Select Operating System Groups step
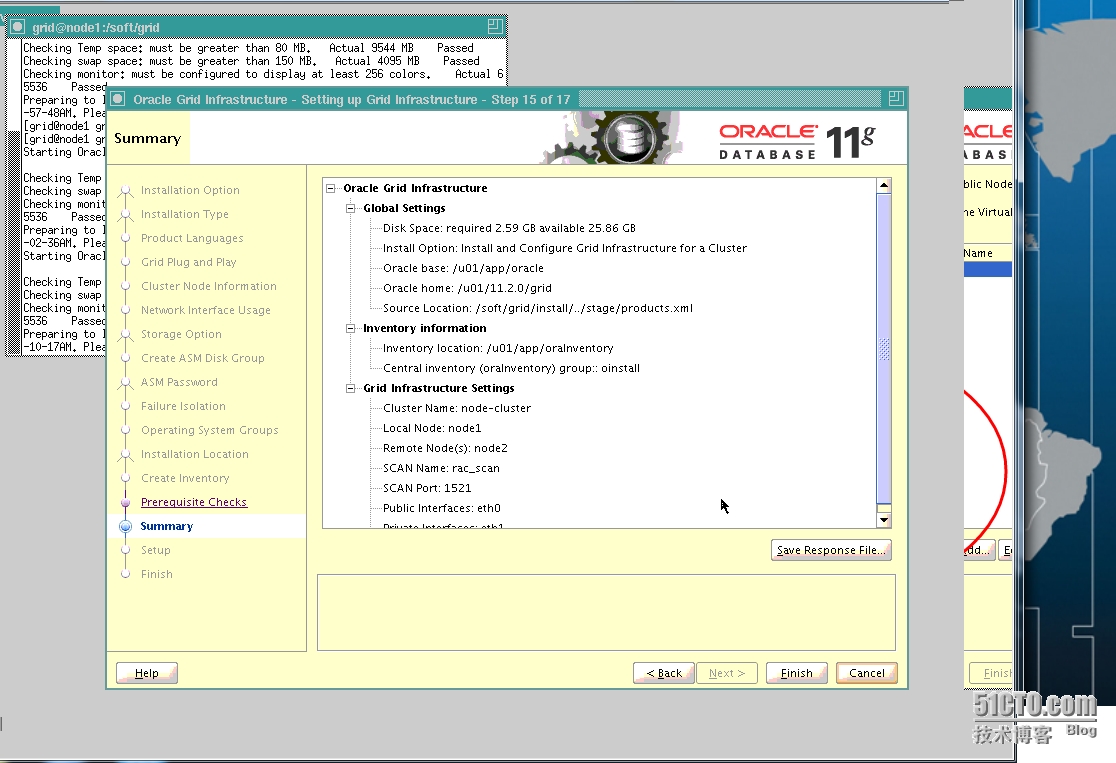The image size is (1116, 763). (x=209, y=430)
